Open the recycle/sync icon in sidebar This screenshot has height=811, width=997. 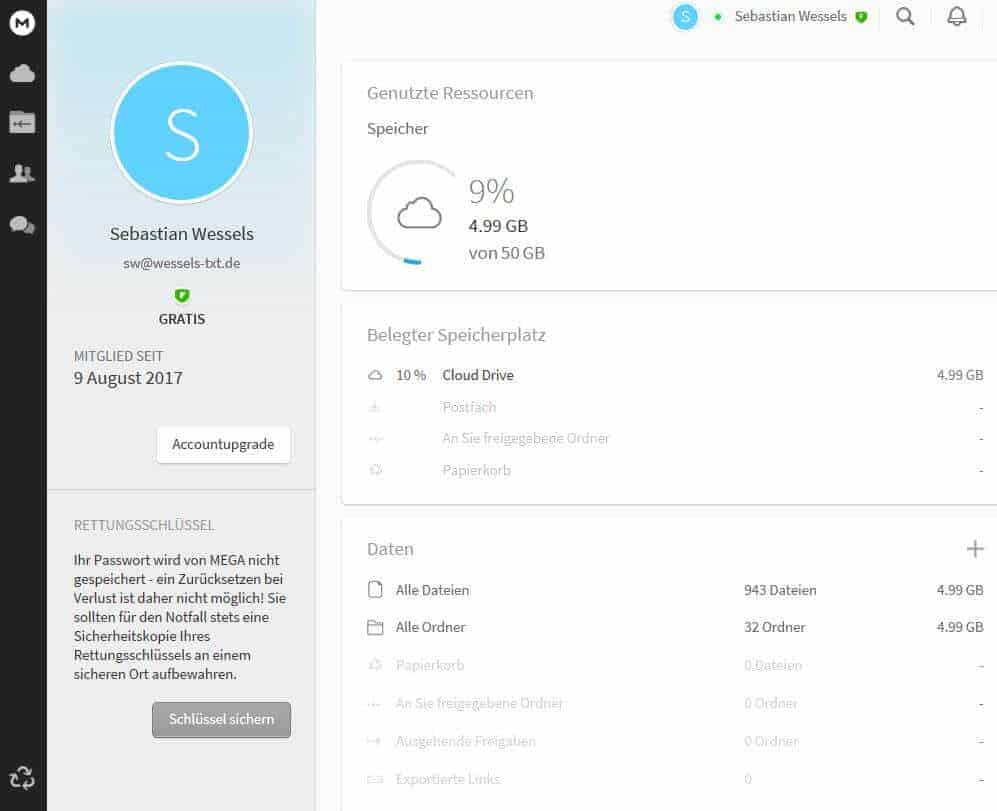[22, 777]
